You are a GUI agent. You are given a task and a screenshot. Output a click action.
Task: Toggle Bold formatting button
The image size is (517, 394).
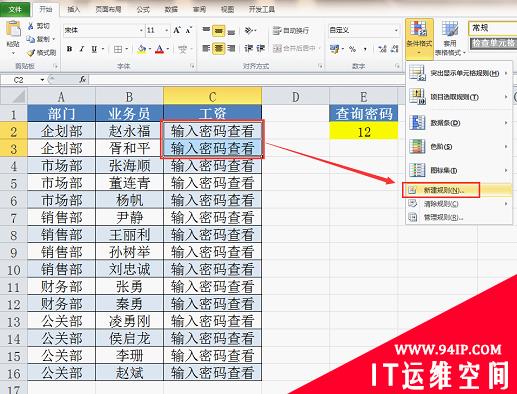[69, 49]
